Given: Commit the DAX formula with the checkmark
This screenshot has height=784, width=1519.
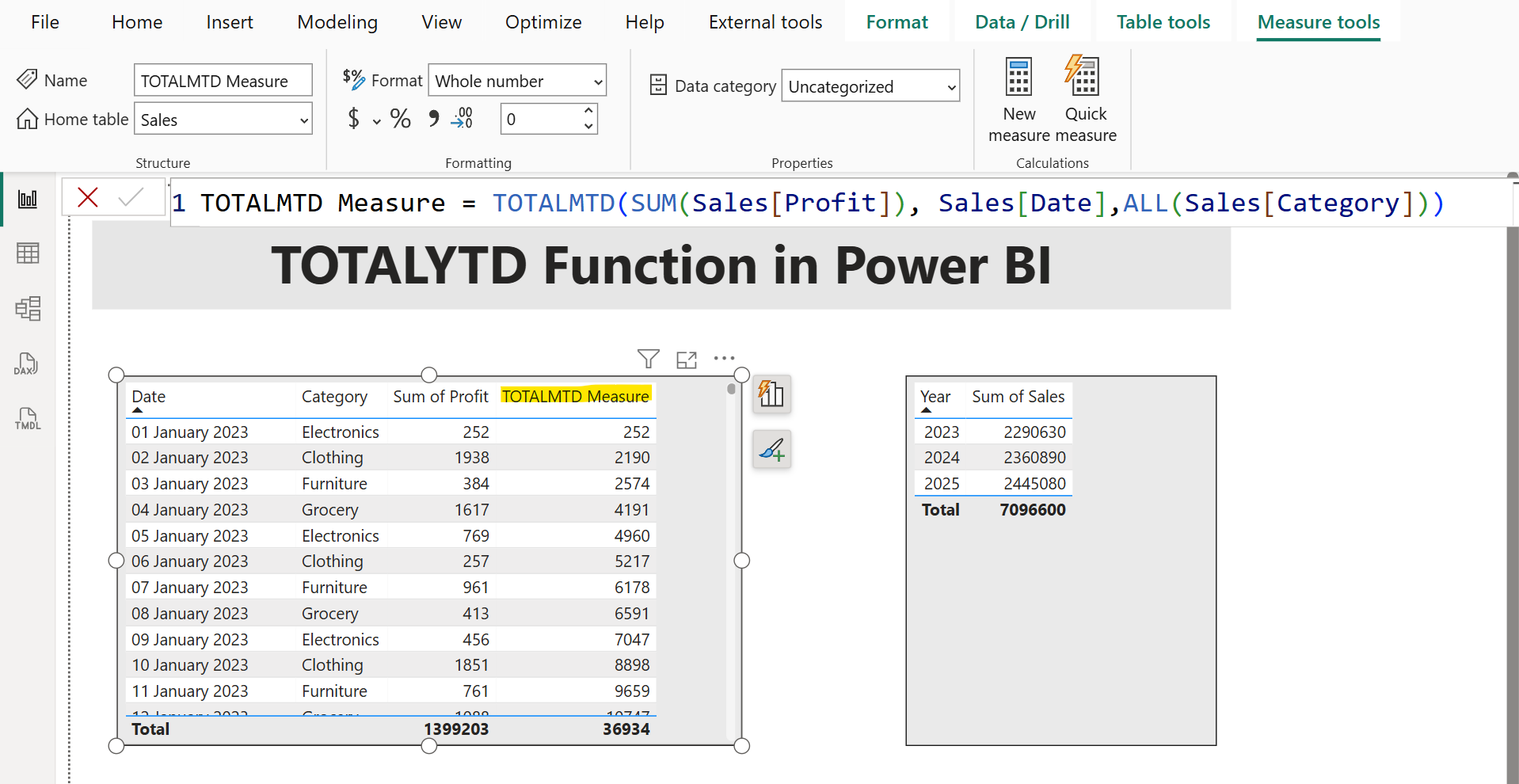Looking at the screenshot, I should 133,198.
